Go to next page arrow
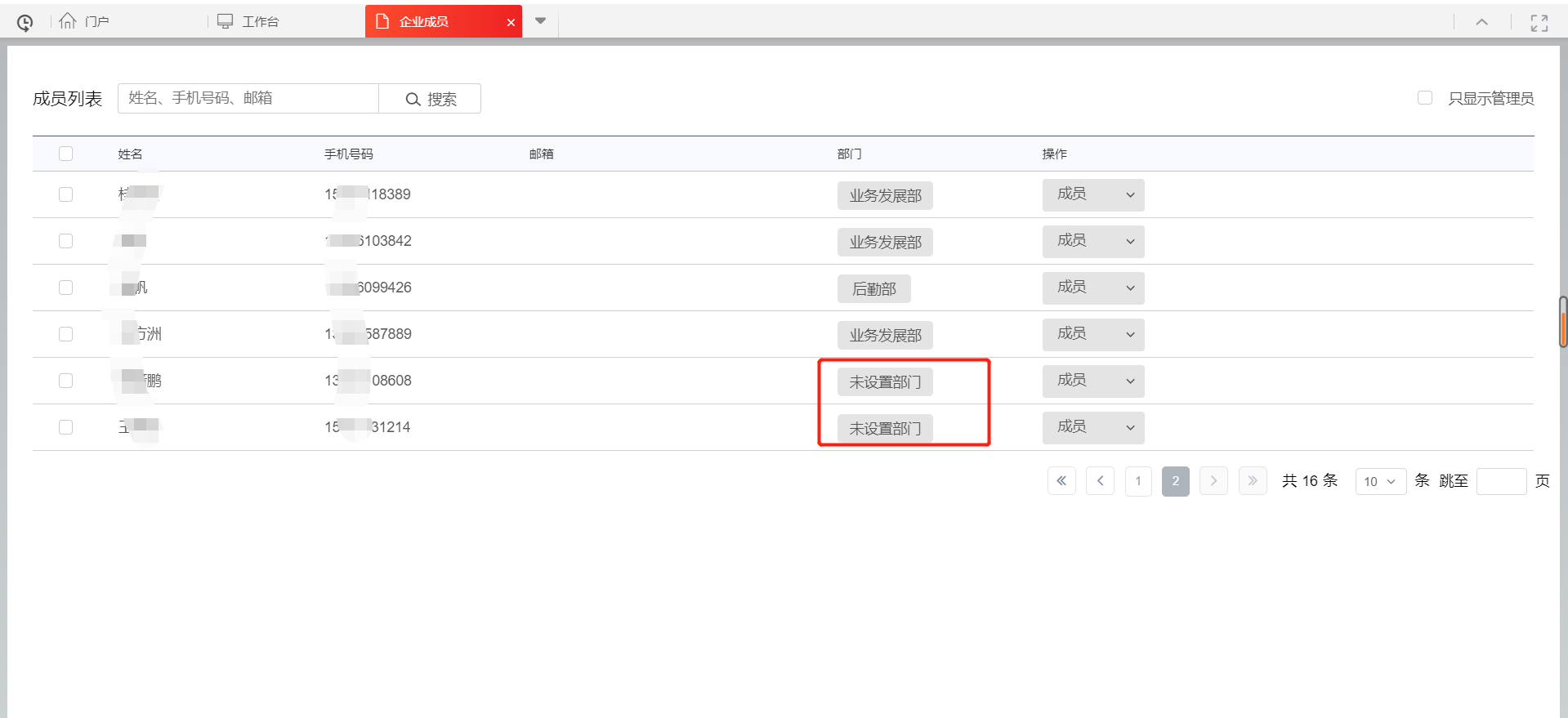This screenshot has width=1568, height=718. (1213, 481)
